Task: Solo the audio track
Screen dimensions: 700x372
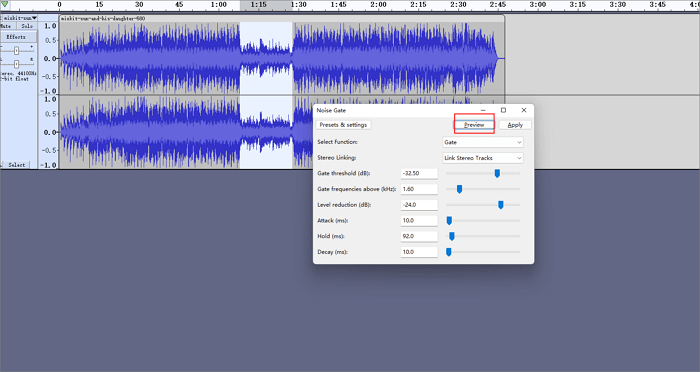Action: click(27, 26)
